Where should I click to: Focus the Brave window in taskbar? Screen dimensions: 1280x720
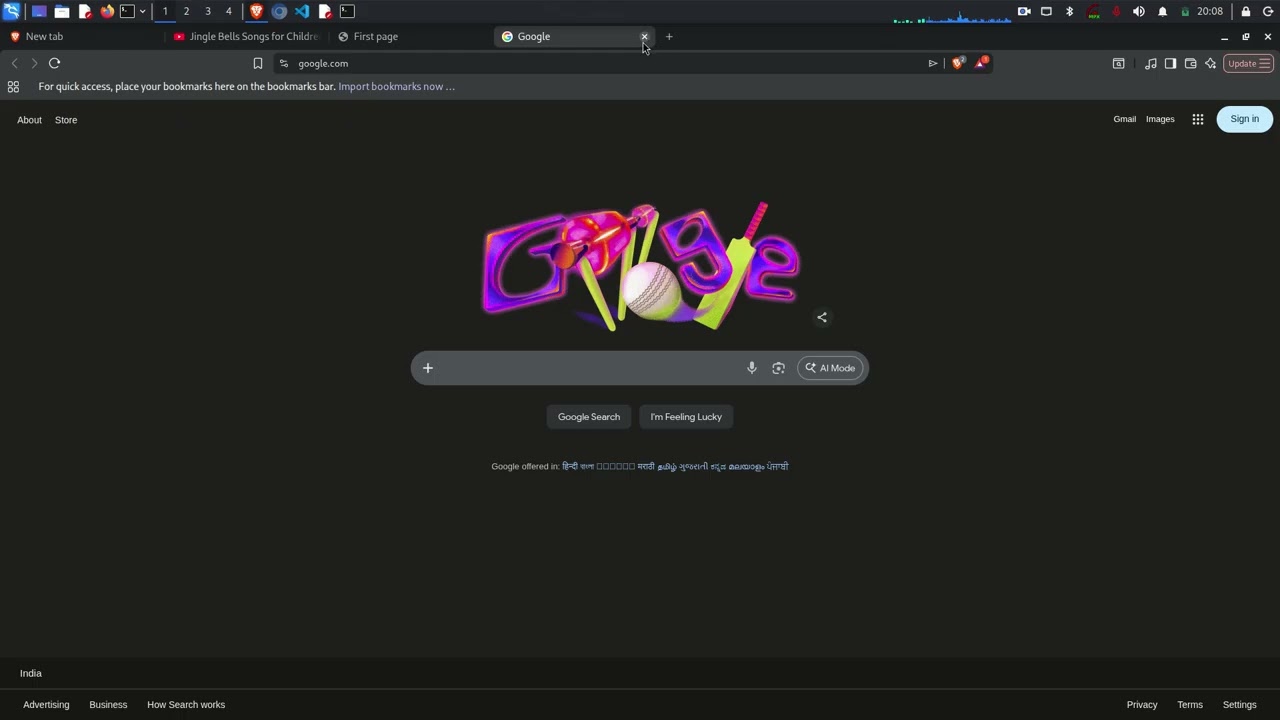click(257, 11)
